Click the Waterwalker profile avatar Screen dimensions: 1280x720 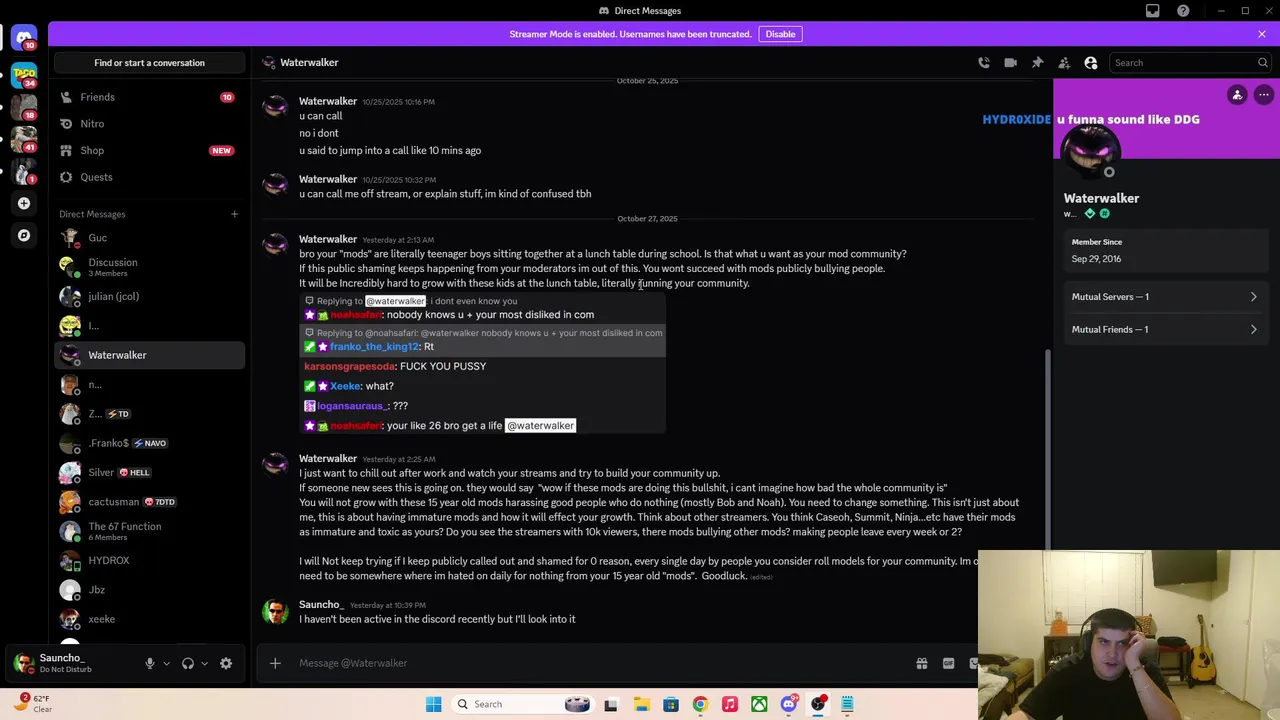click(1092, 151)
